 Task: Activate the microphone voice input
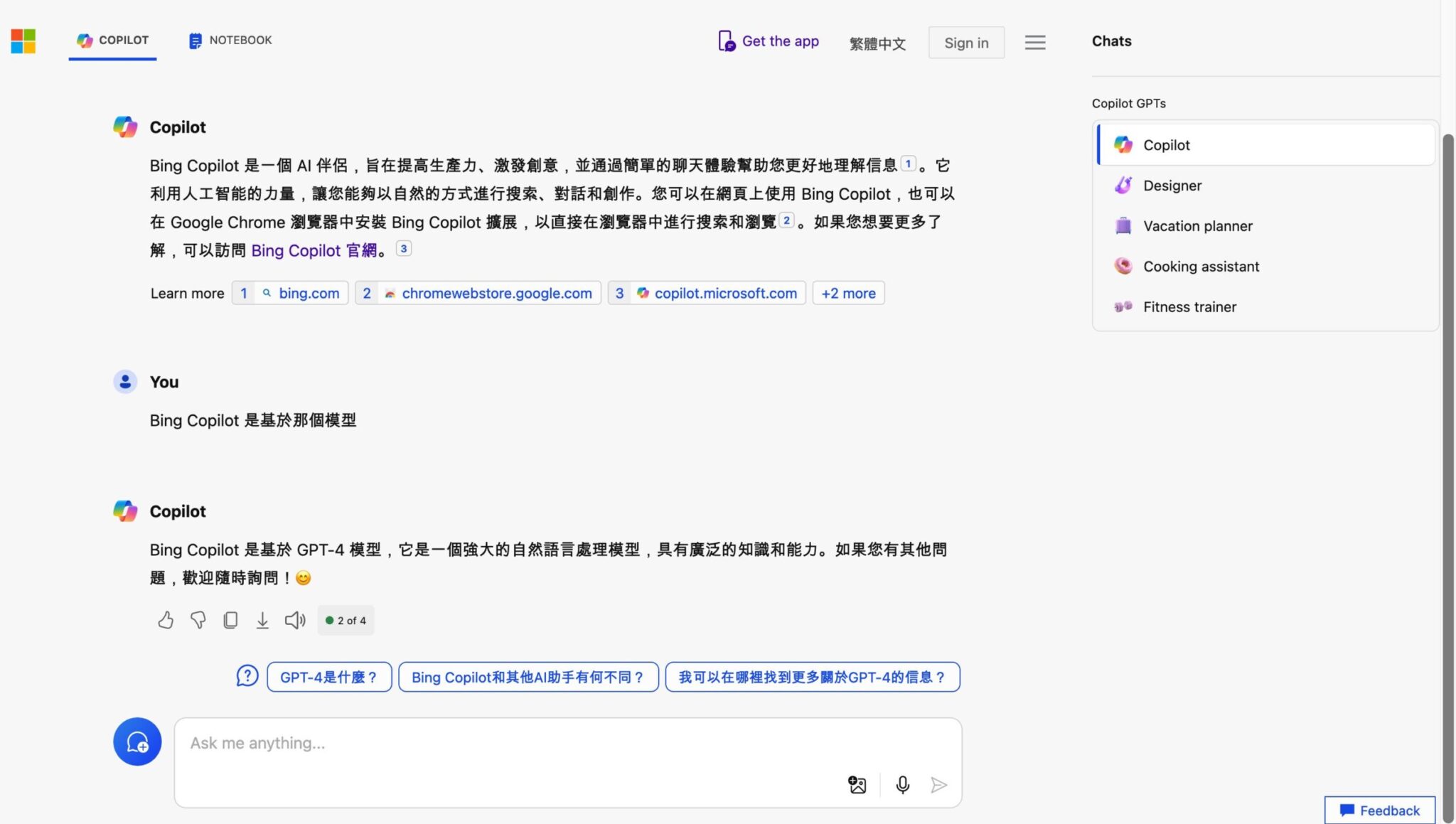902,784
